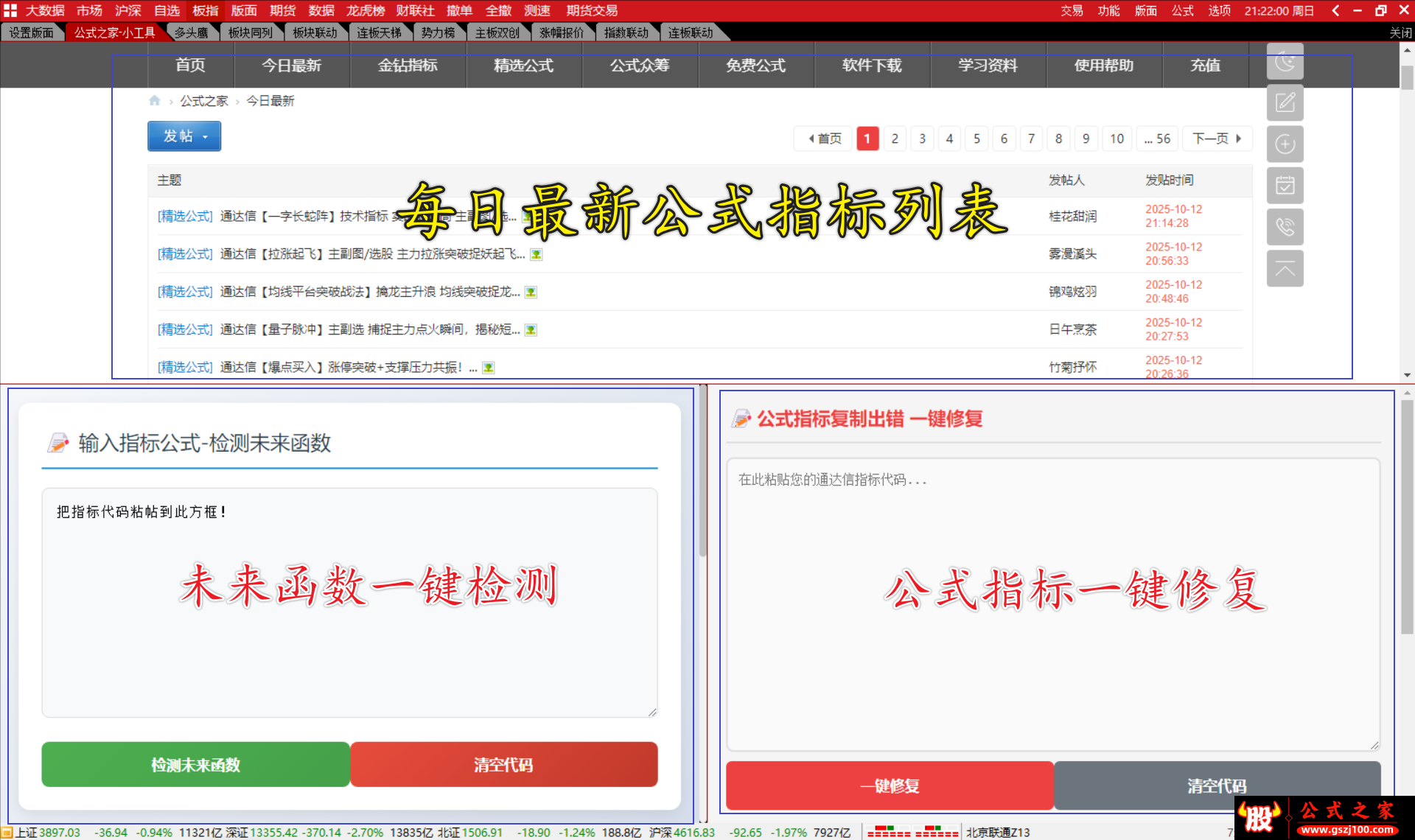Go to last page 56
The height and width of the screenshot is (840, 1415).
1157,139
